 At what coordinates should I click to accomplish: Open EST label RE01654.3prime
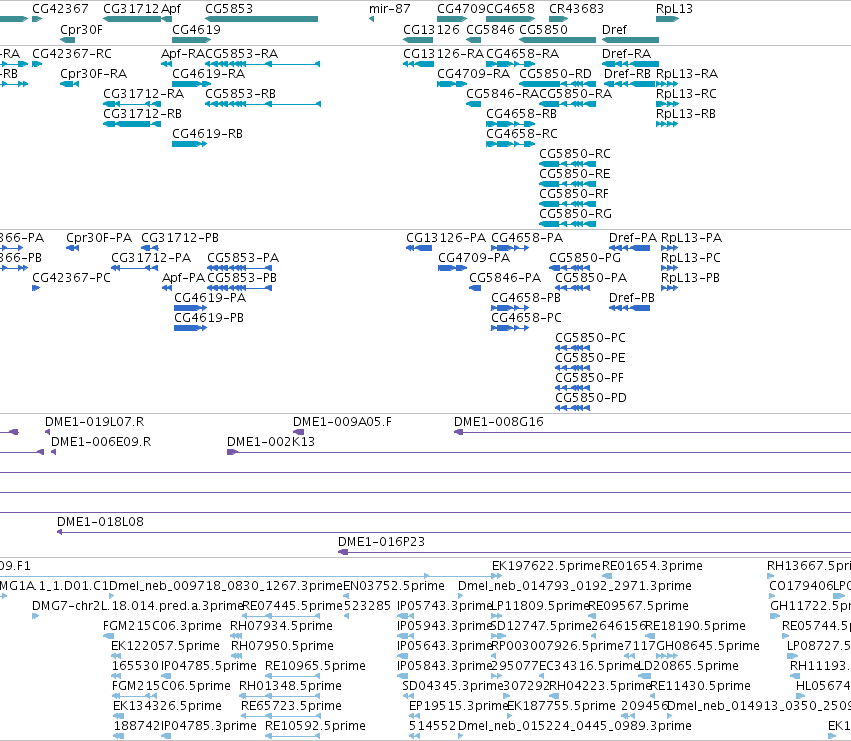[x=652, y=566]
